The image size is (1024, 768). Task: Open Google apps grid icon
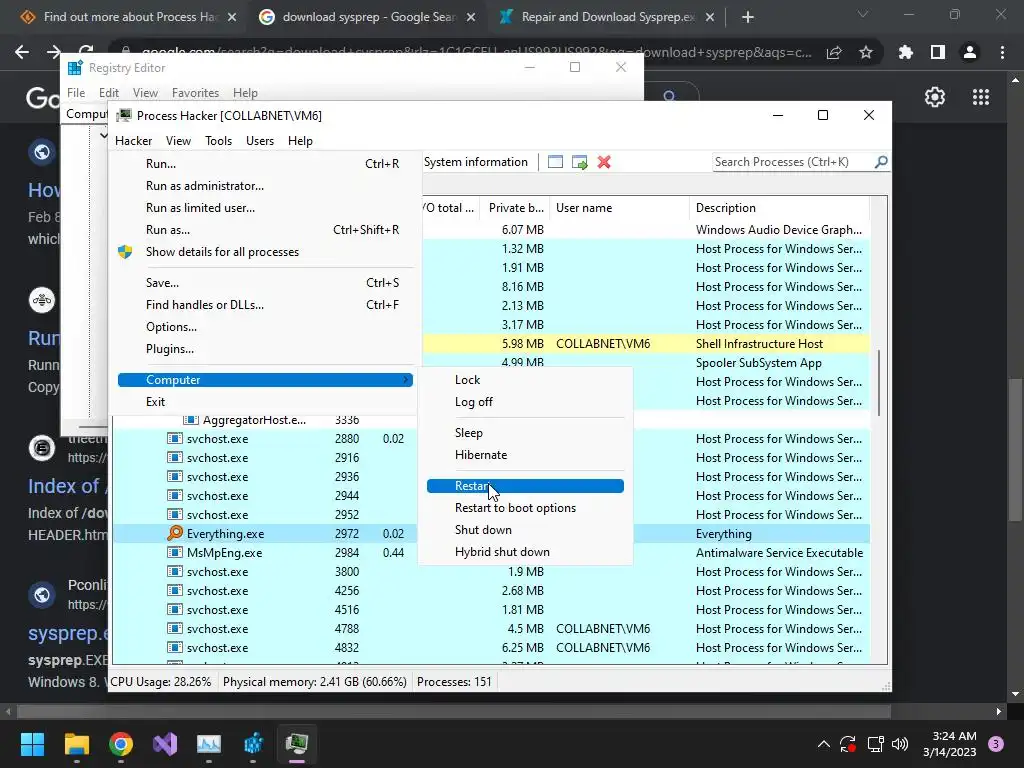(981, 97)
